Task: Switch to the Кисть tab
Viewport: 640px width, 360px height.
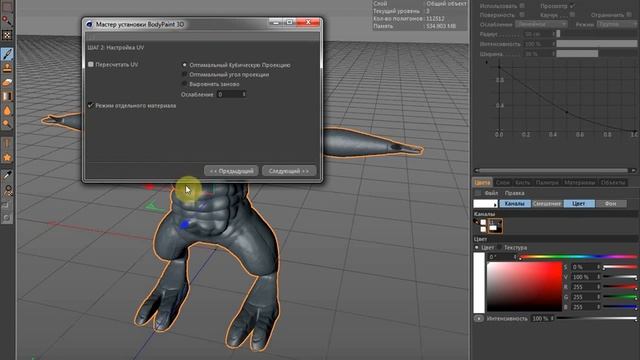Action: pos(522,182)
